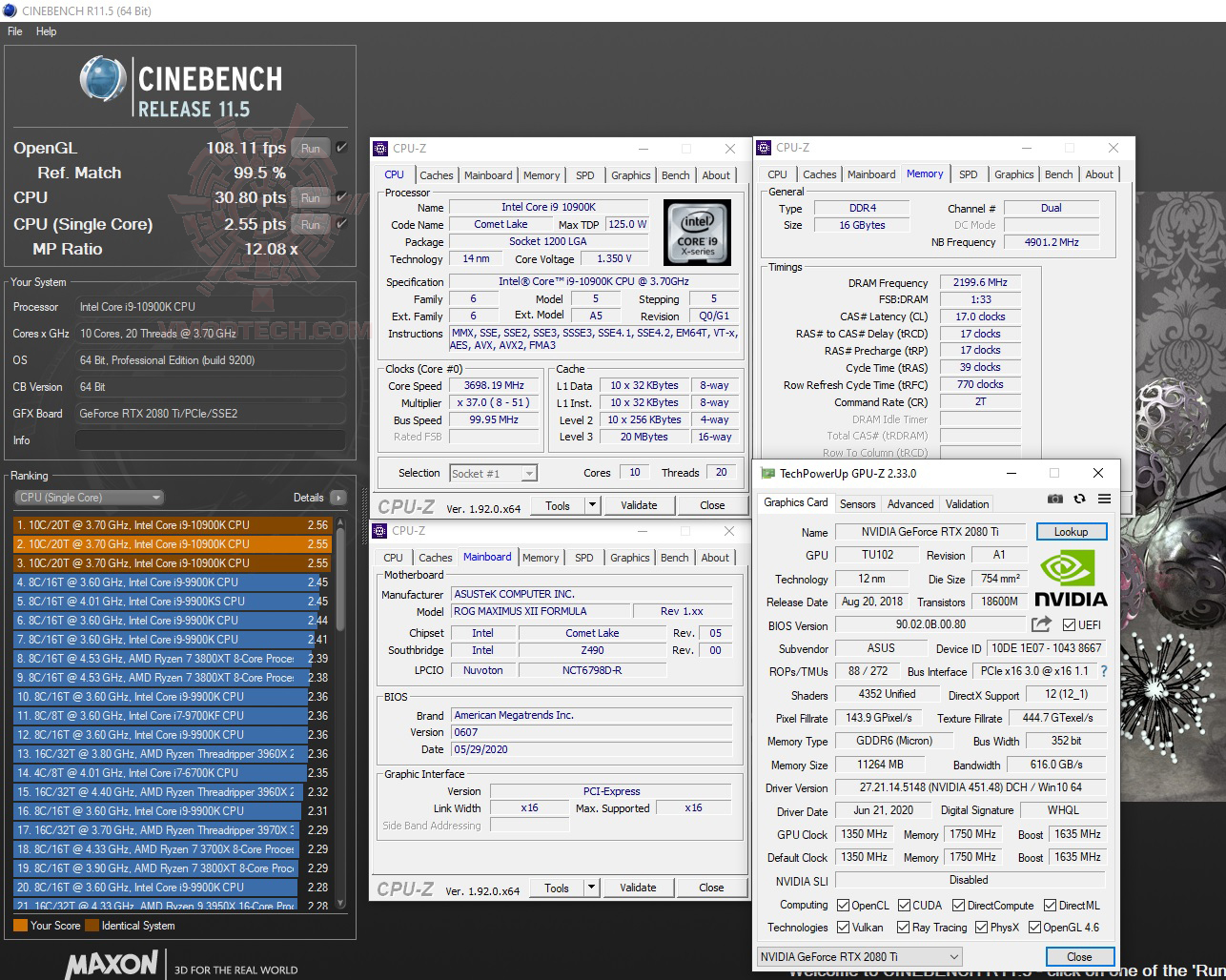Image resolution: width=1226 pixels, height=980 pixels.
Task: Open the GPU-Z hamburger menu icon
Action: [1105, 499]
